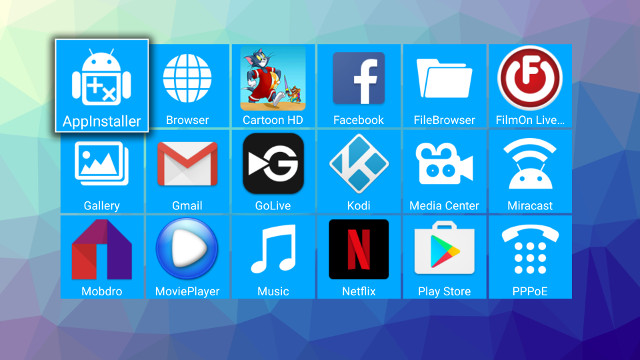640x360 pixels.
Task: Open the Mobdro app
Action: coord(102,257)
